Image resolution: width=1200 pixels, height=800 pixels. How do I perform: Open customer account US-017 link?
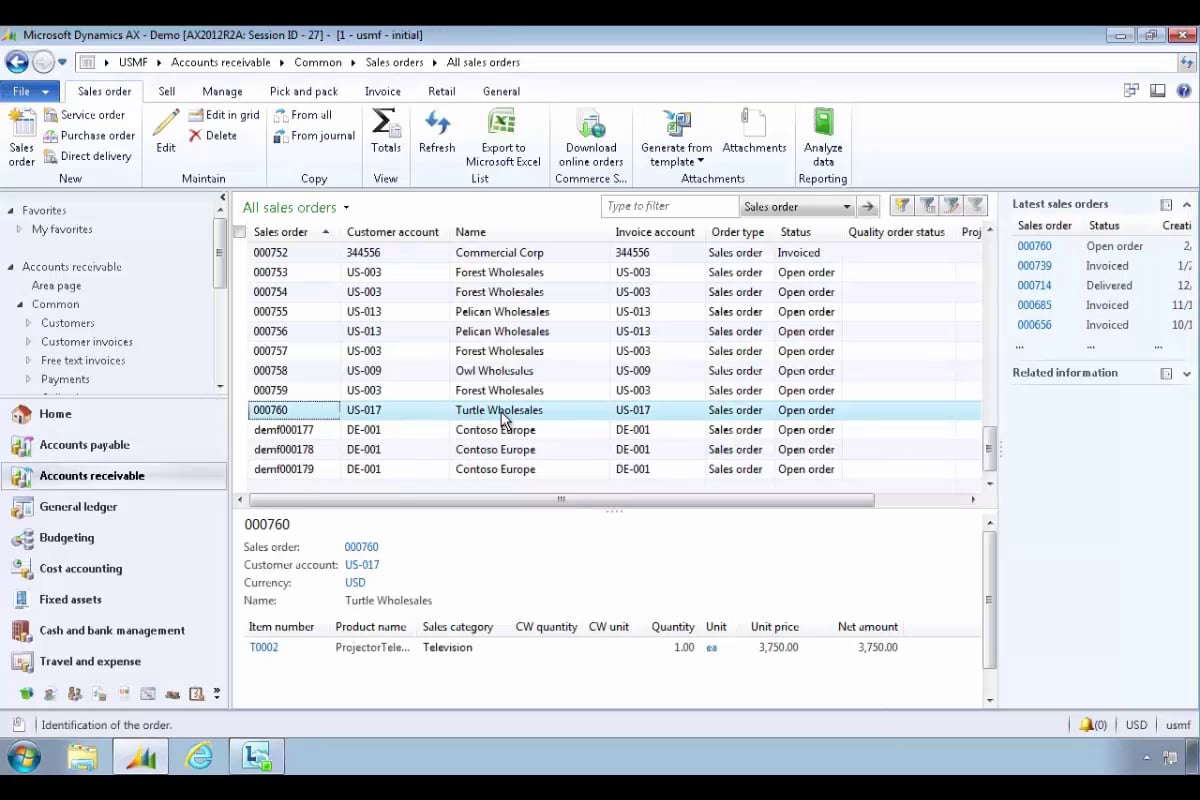coord(362,565)
